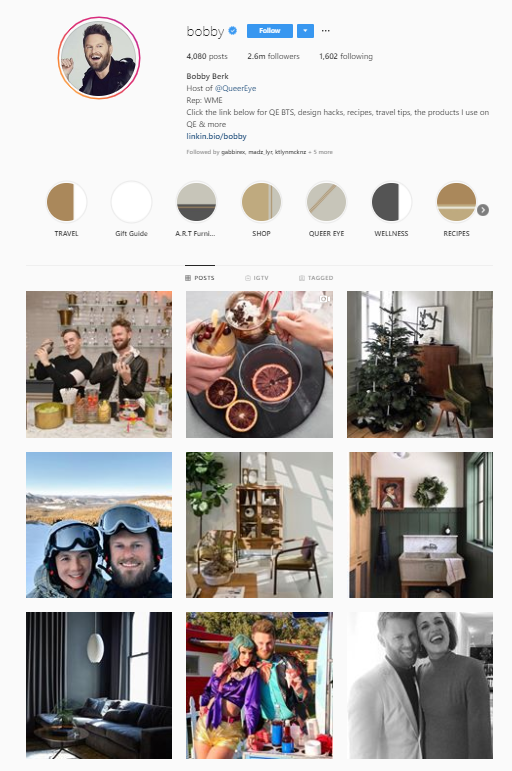Open the Christmas tree post thumbnail
The height and width of the screenshot is (771, 512).
coord(420,364)
